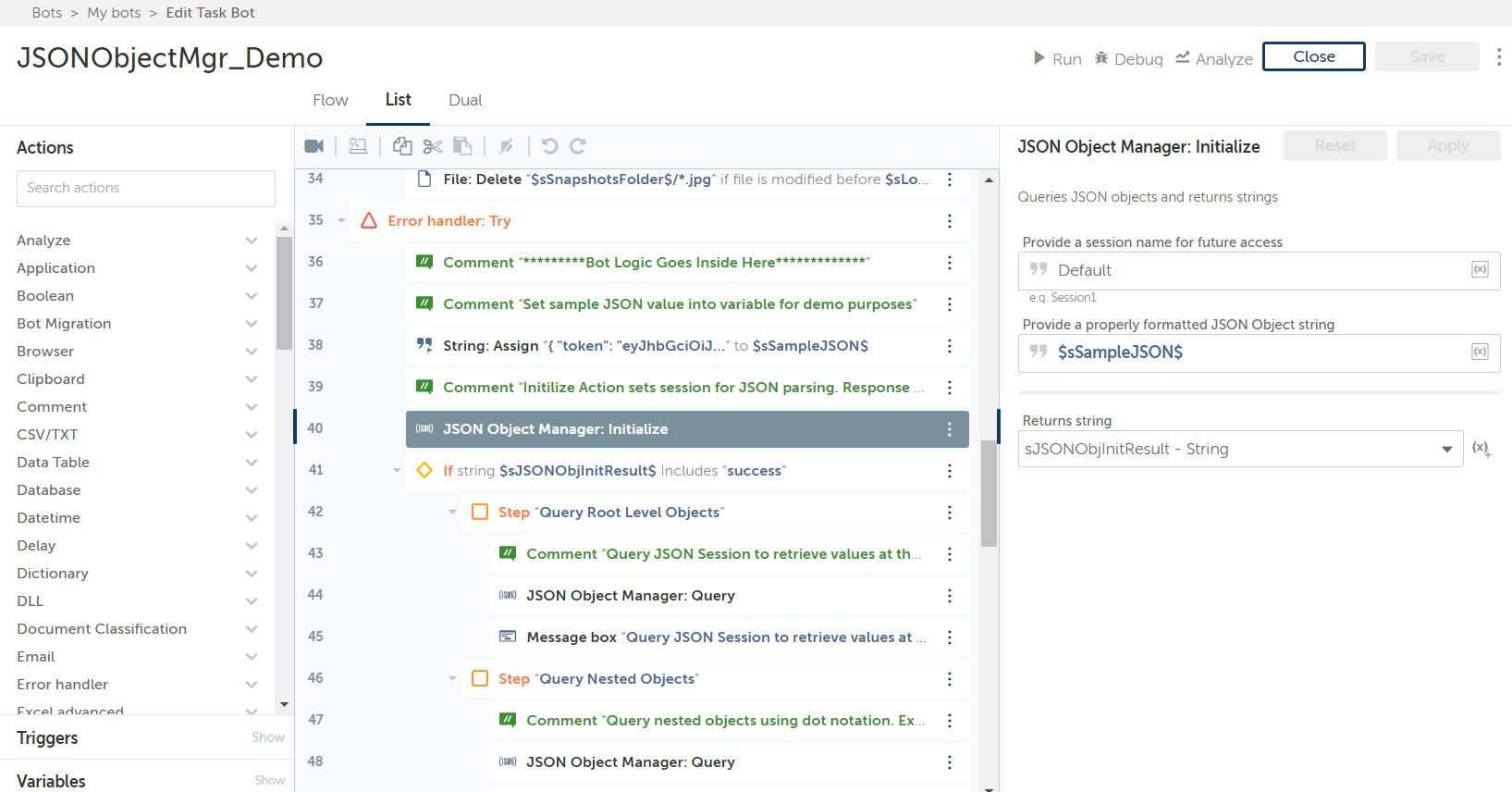The height and width of the screenshot is (792, 1512).
Task: Open kebab menu for JSON Object Manager: Initialize row
Action: pyautogui.click(x=949, y=429)
